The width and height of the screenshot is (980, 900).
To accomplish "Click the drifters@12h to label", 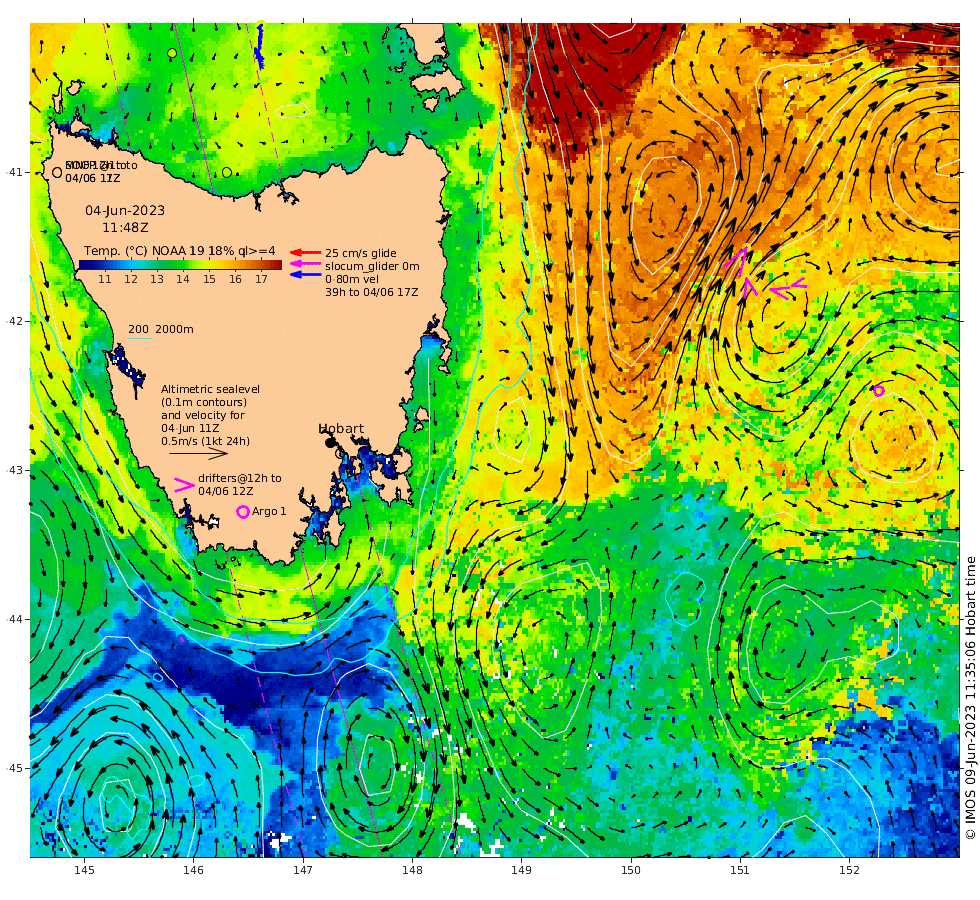I will pyautogui.click(x=240, y=478).
